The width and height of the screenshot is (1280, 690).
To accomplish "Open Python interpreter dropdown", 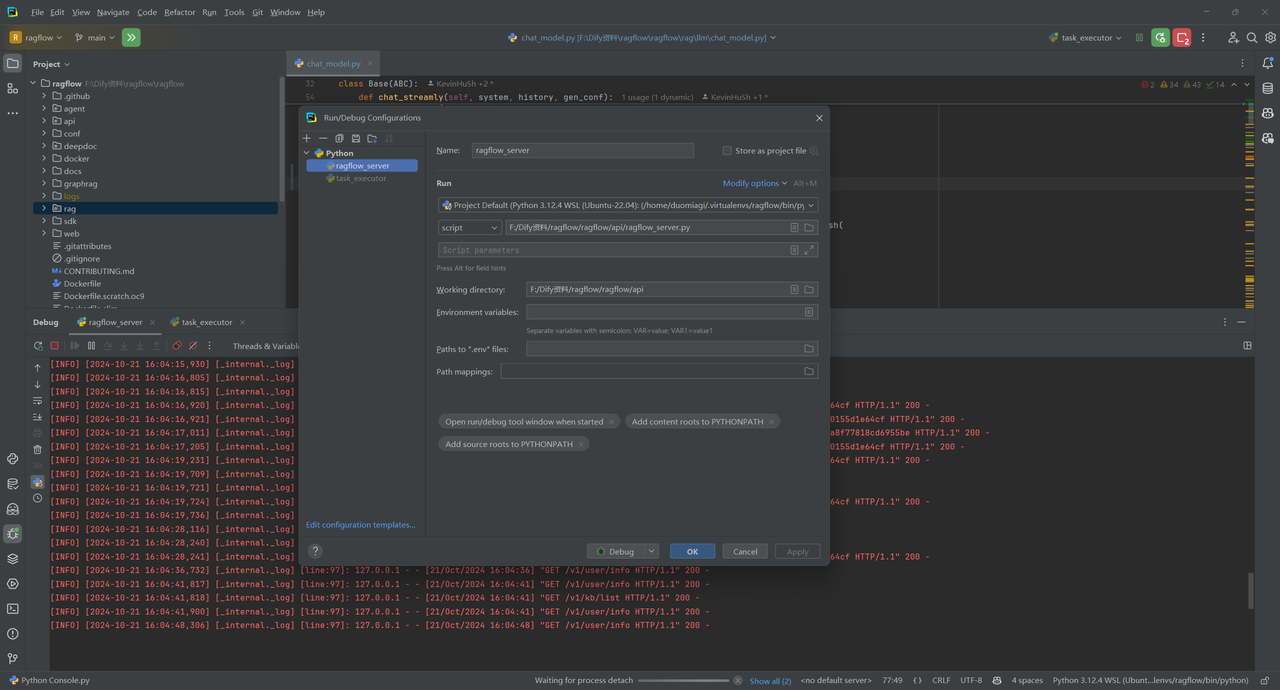I will tap(628, 205).
